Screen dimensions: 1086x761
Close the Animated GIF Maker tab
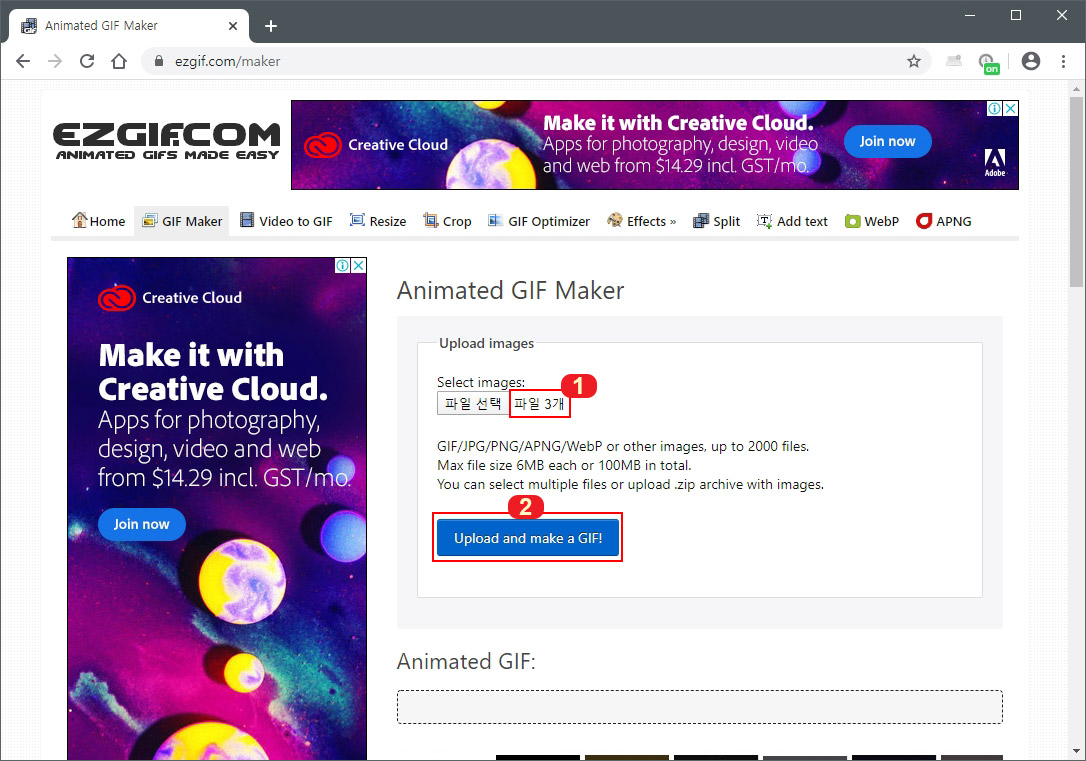click(x=233, y=26)
